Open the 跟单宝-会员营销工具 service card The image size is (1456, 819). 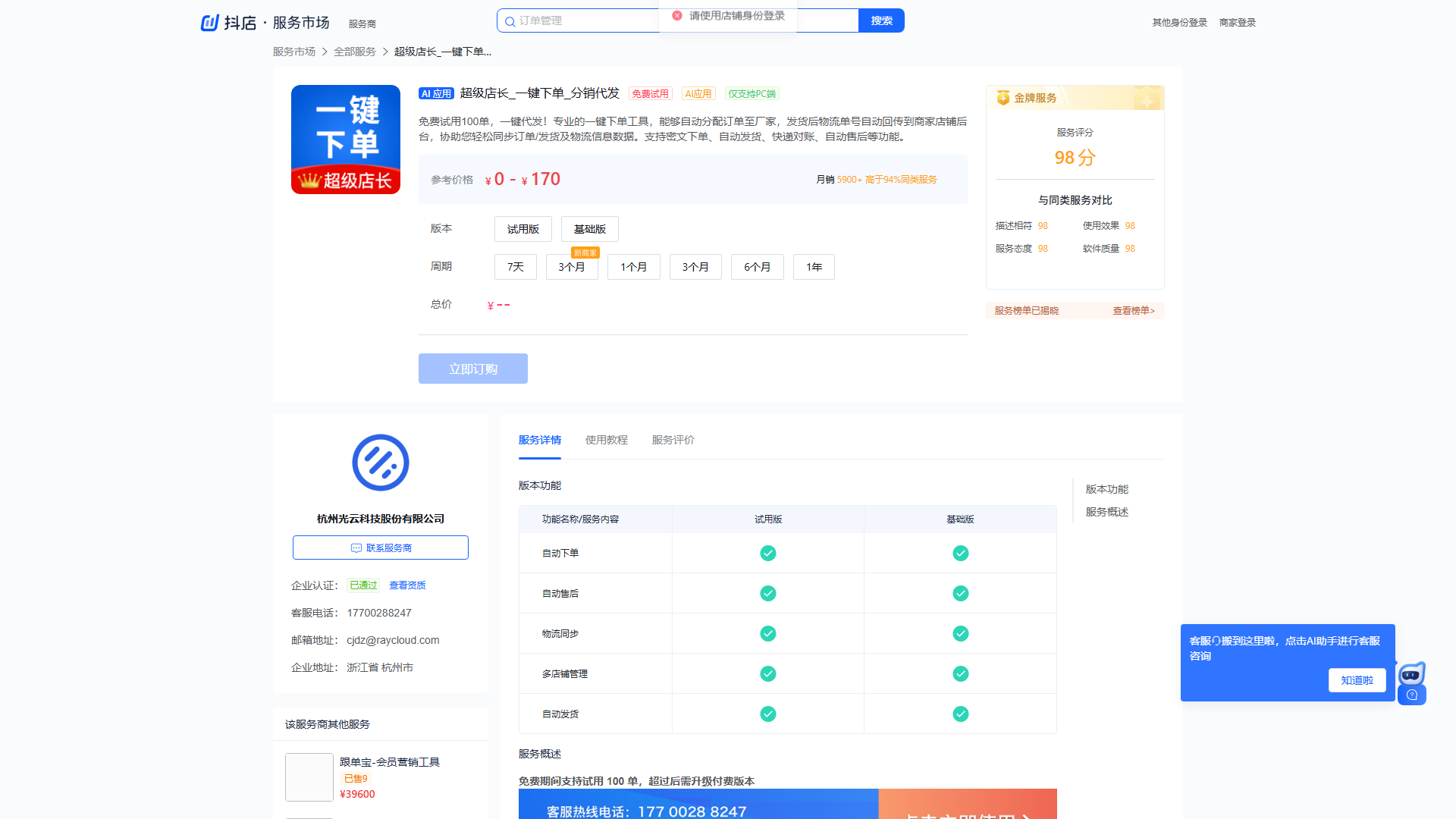381,777
